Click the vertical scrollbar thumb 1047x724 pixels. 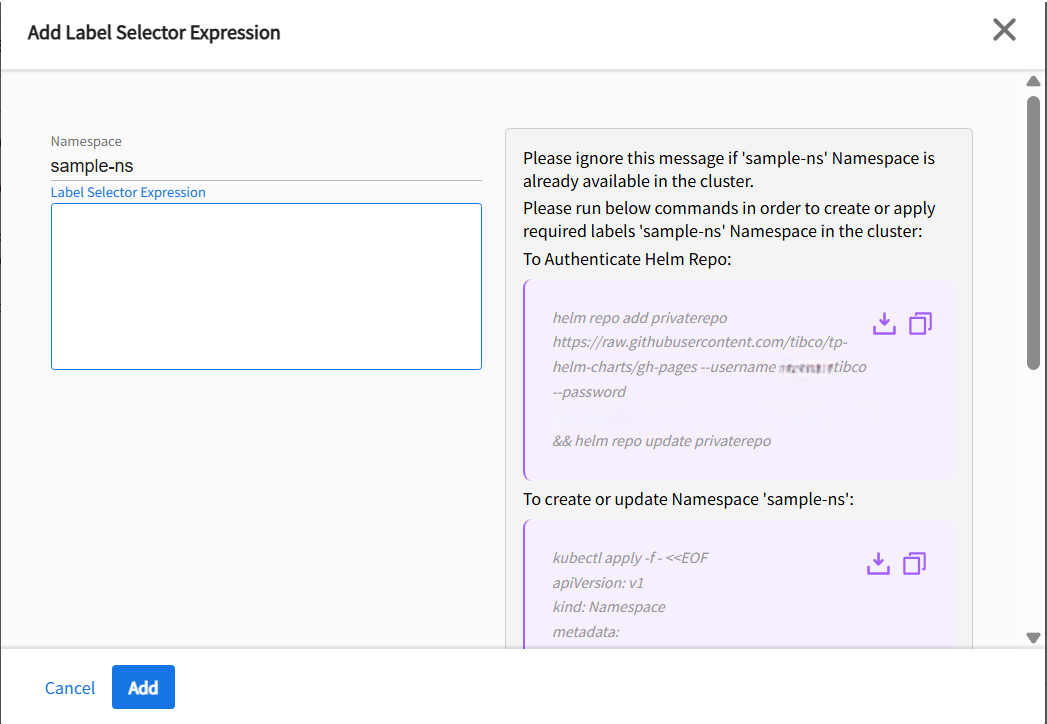coord(1033,230)
